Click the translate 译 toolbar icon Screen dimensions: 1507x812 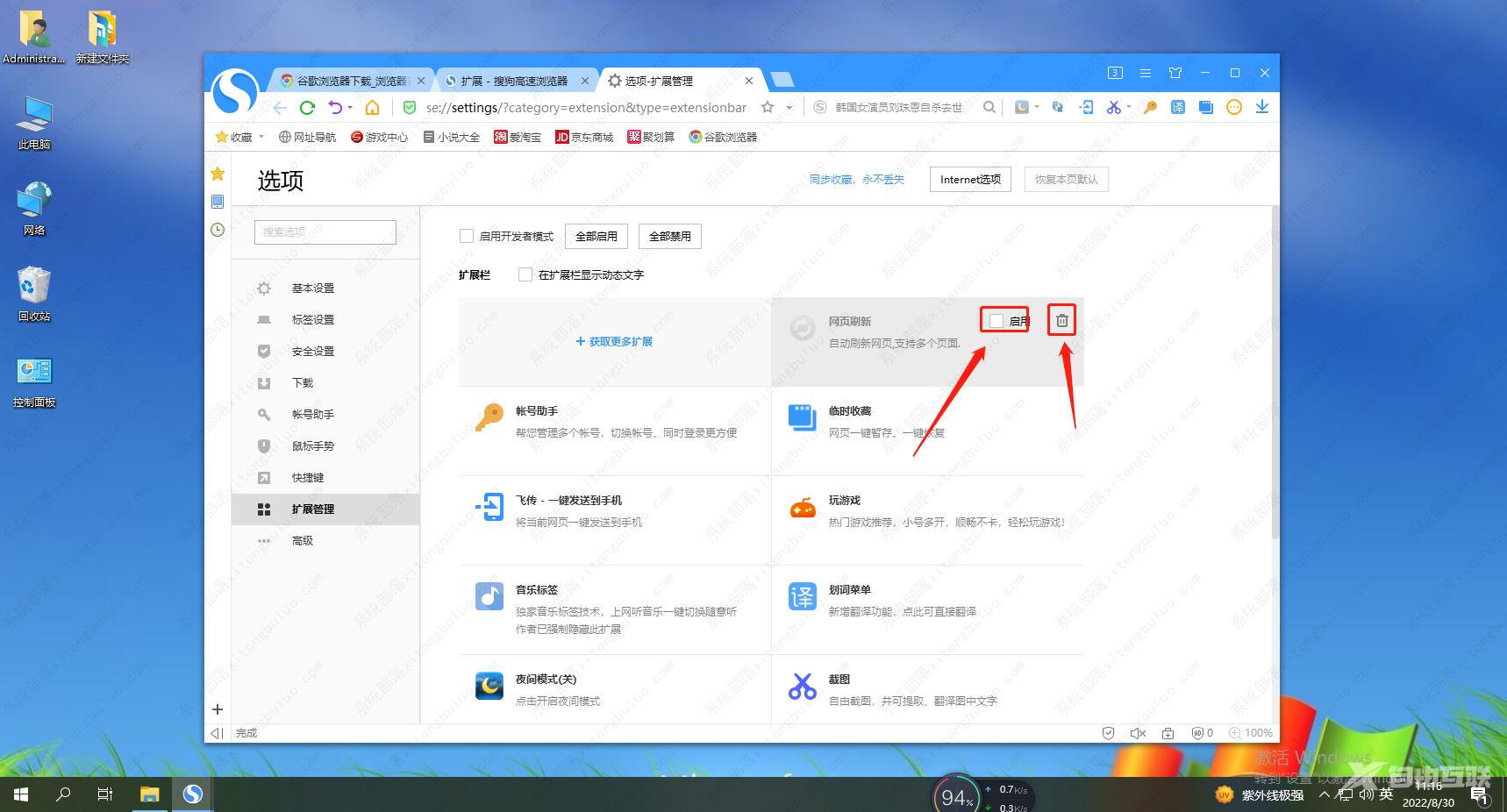point(1178,107)
